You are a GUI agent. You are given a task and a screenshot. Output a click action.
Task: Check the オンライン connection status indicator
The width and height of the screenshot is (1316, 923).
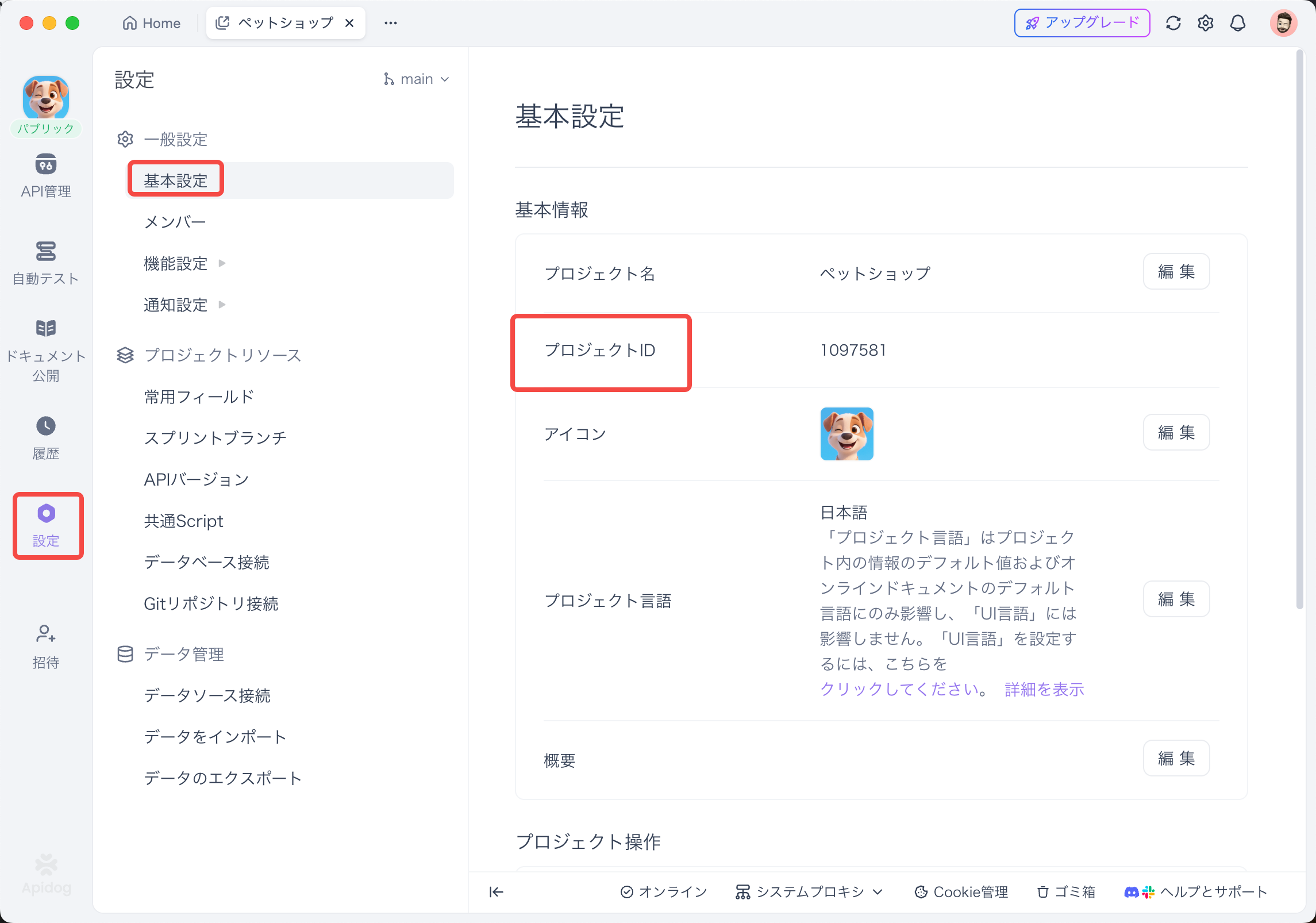pyautogui.click(x=662, y=892)
